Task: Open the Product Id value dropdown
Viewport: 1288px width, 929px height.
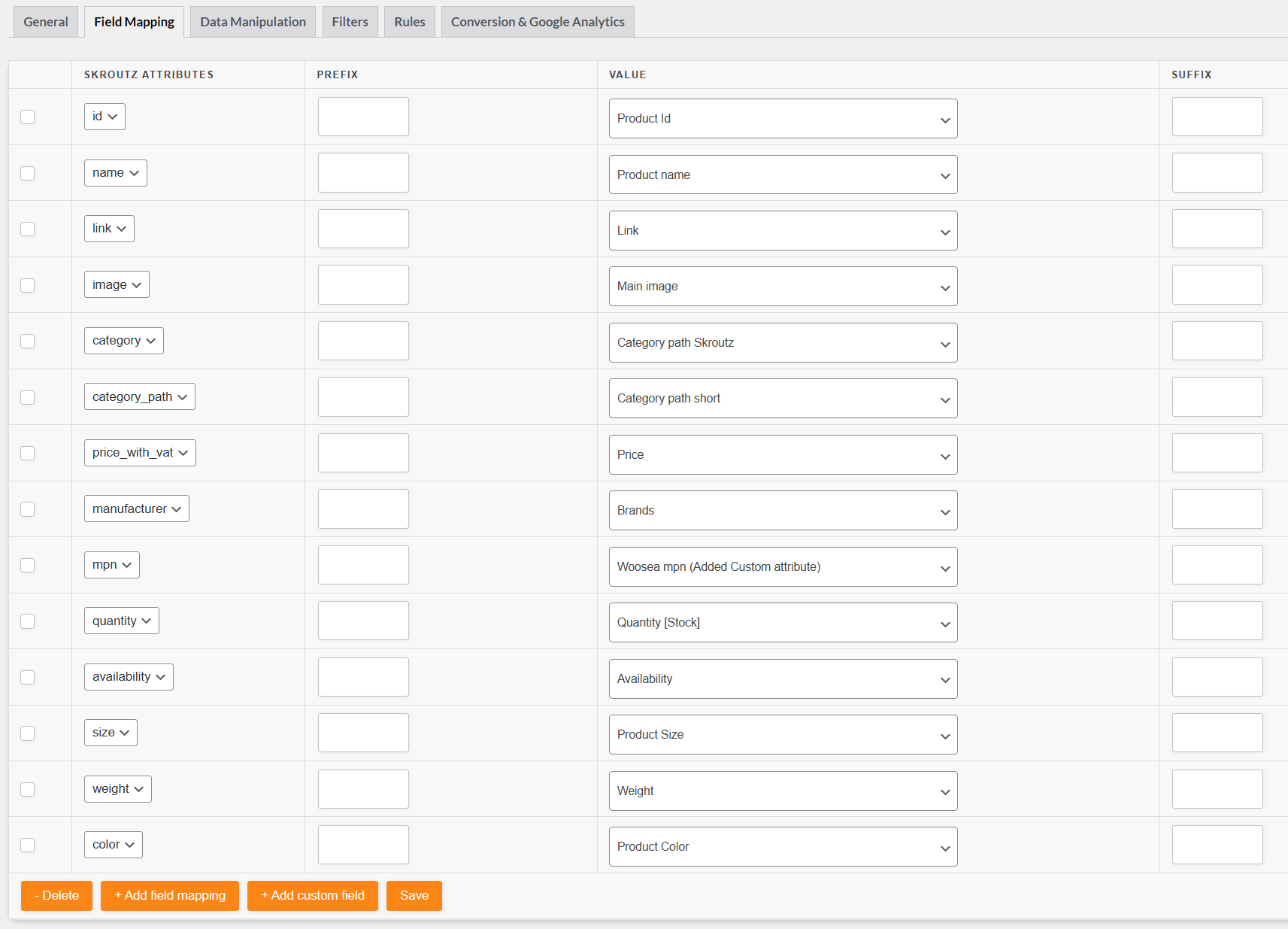Action: [x=782, y=119]
